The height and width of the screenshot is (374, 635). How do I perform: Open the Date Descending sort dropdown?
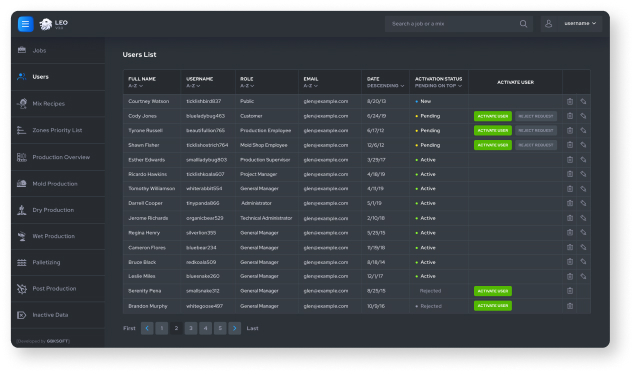click(x=386, y=86)
